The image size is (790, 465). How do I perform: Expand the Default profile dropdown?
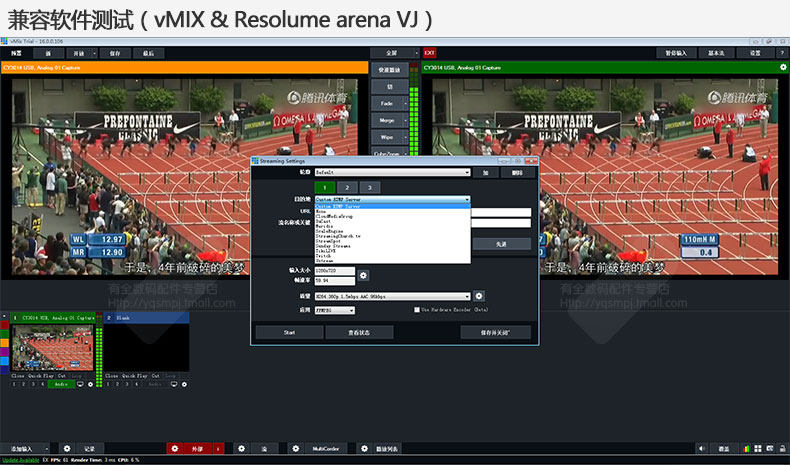click(392, 172)
